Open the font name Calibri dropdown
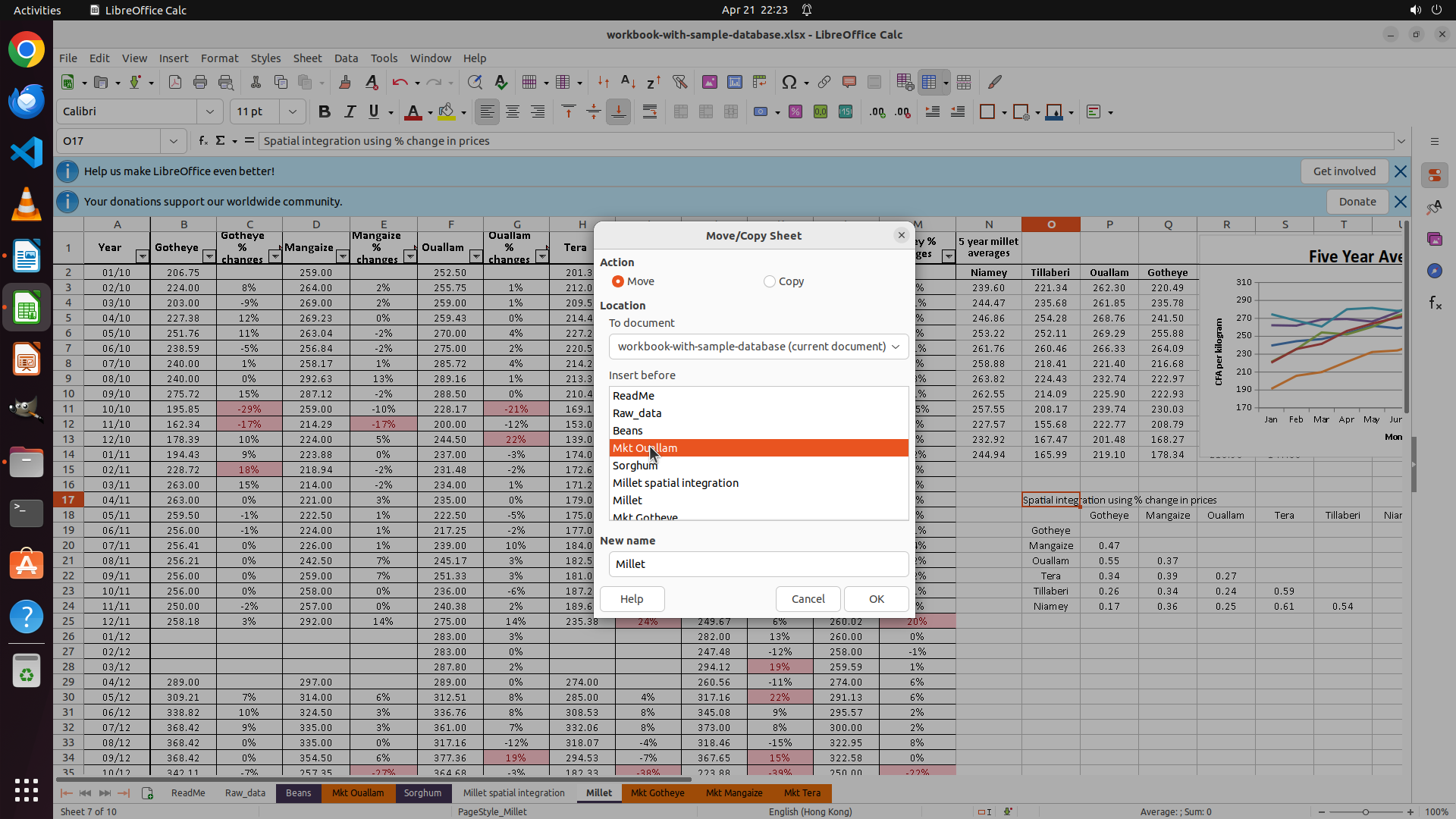 (x=210, y=112)
